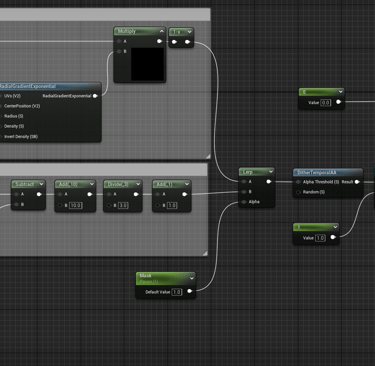Screen dimensions: 375x366
Task: Click input pin A on the Subtract node
Action: [x=17, y=194]
